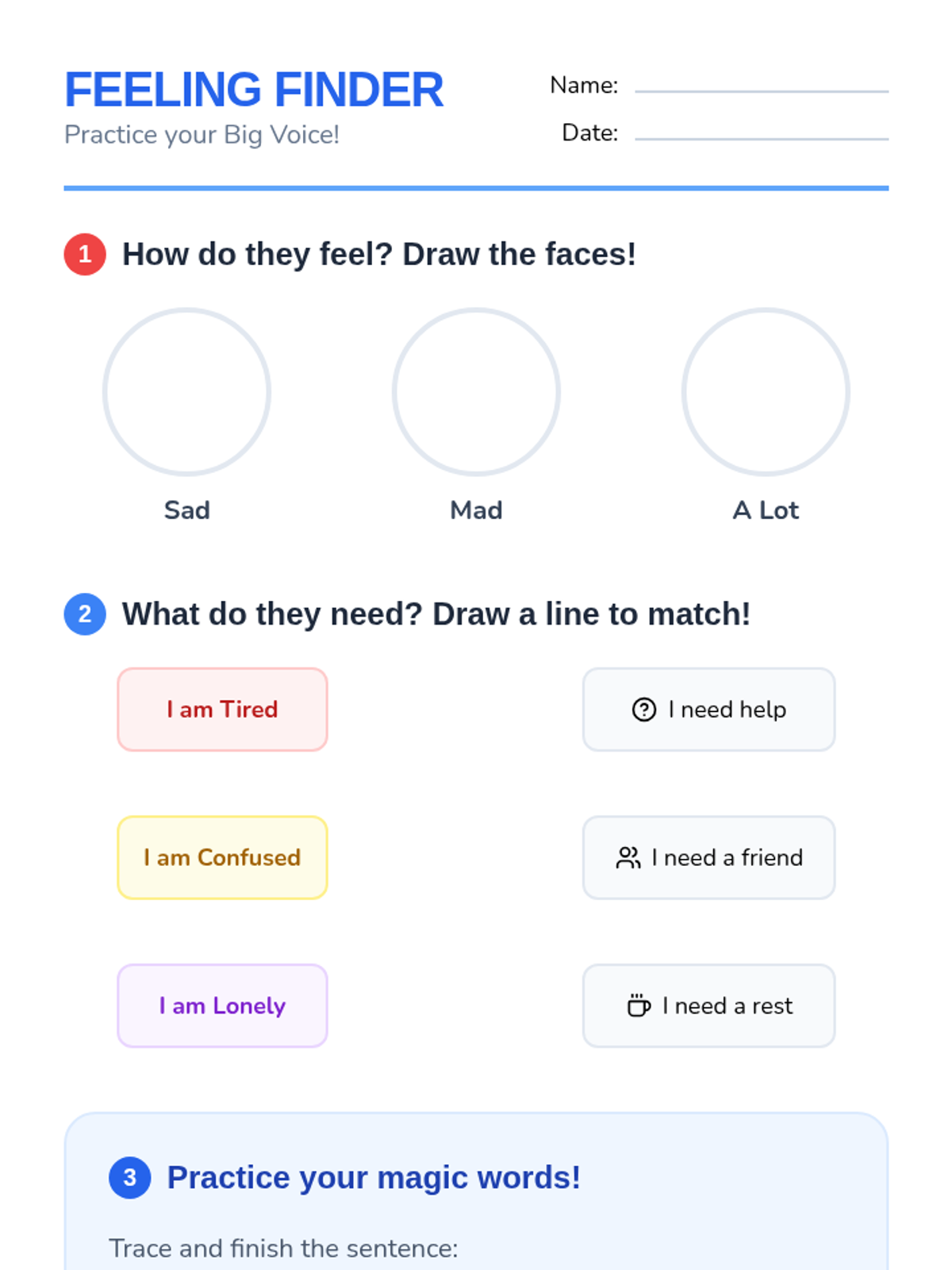This screenshot has height=1270, width=952.
Task: Click the coffee cup rest icon
Action: click(x=639, y=1006)
